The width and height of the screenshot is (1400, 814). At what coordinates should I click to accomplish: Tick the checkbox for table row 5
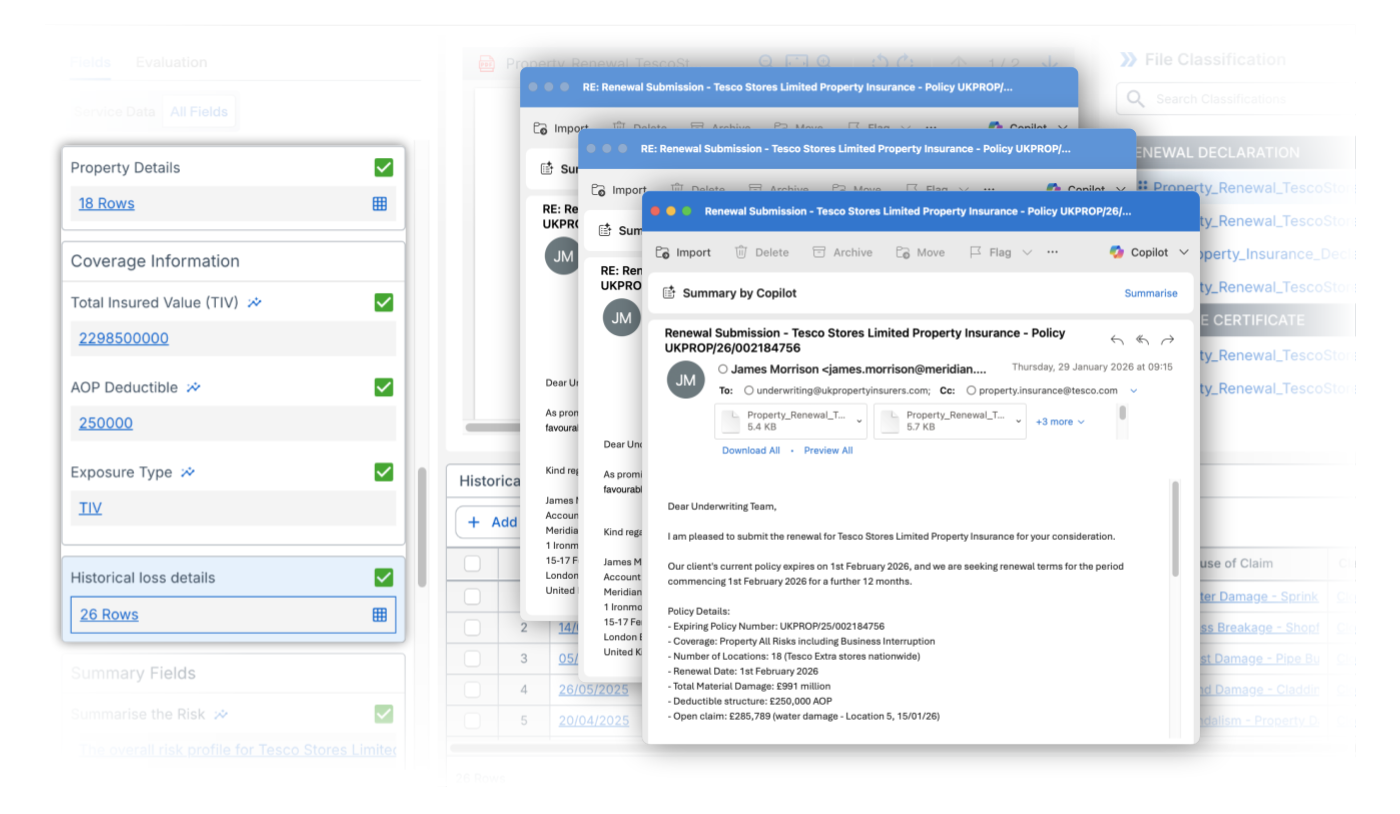click(473, 721)
